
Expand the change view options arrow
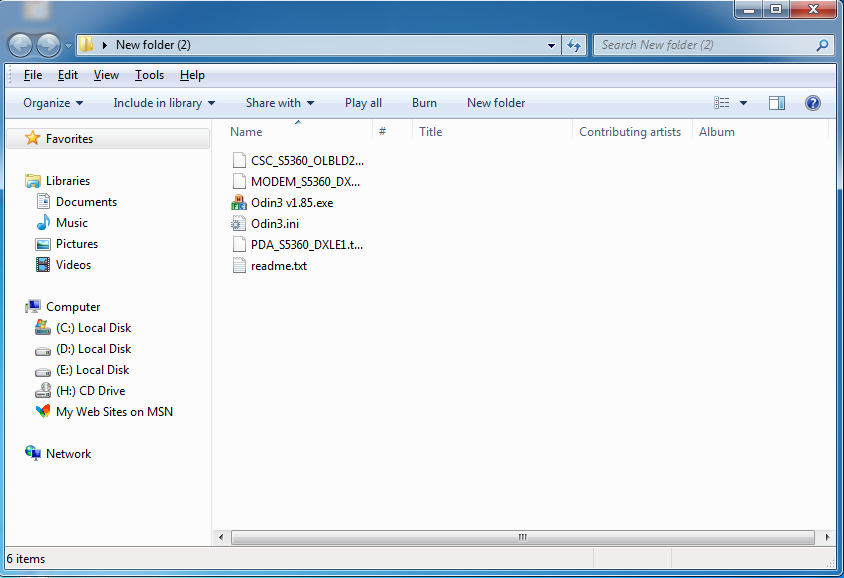pyautogui.click(x=743, y=103)
